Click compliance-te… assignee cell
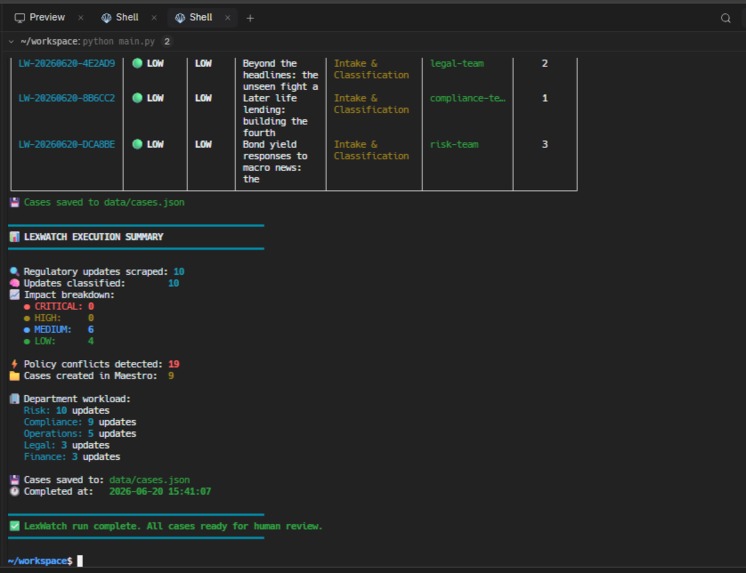746x573 pixels. (x=468, y=98)
